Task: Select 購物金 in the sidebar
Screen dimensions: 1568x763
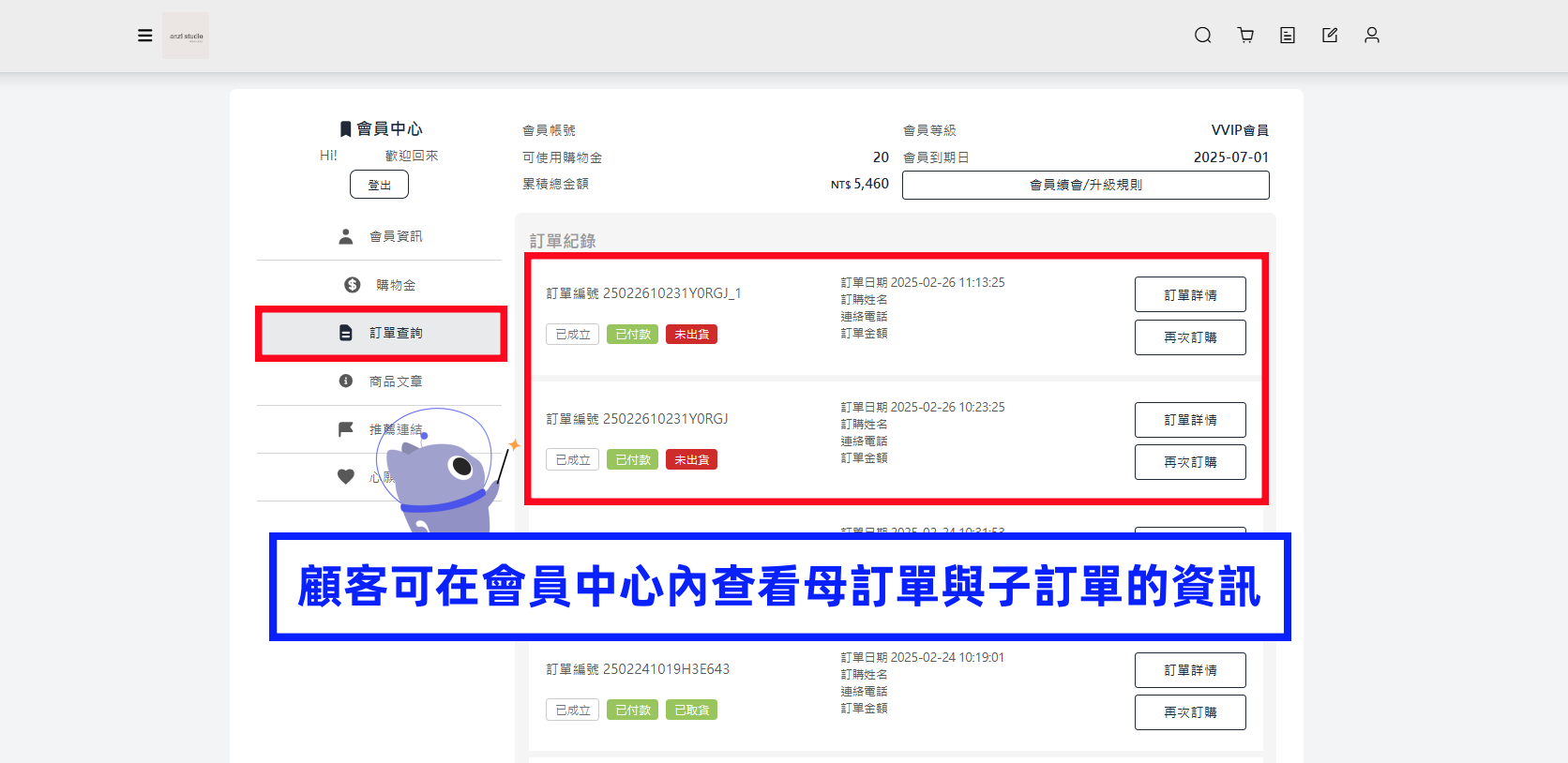Action: pyautogui.click(x=380, y=285)
